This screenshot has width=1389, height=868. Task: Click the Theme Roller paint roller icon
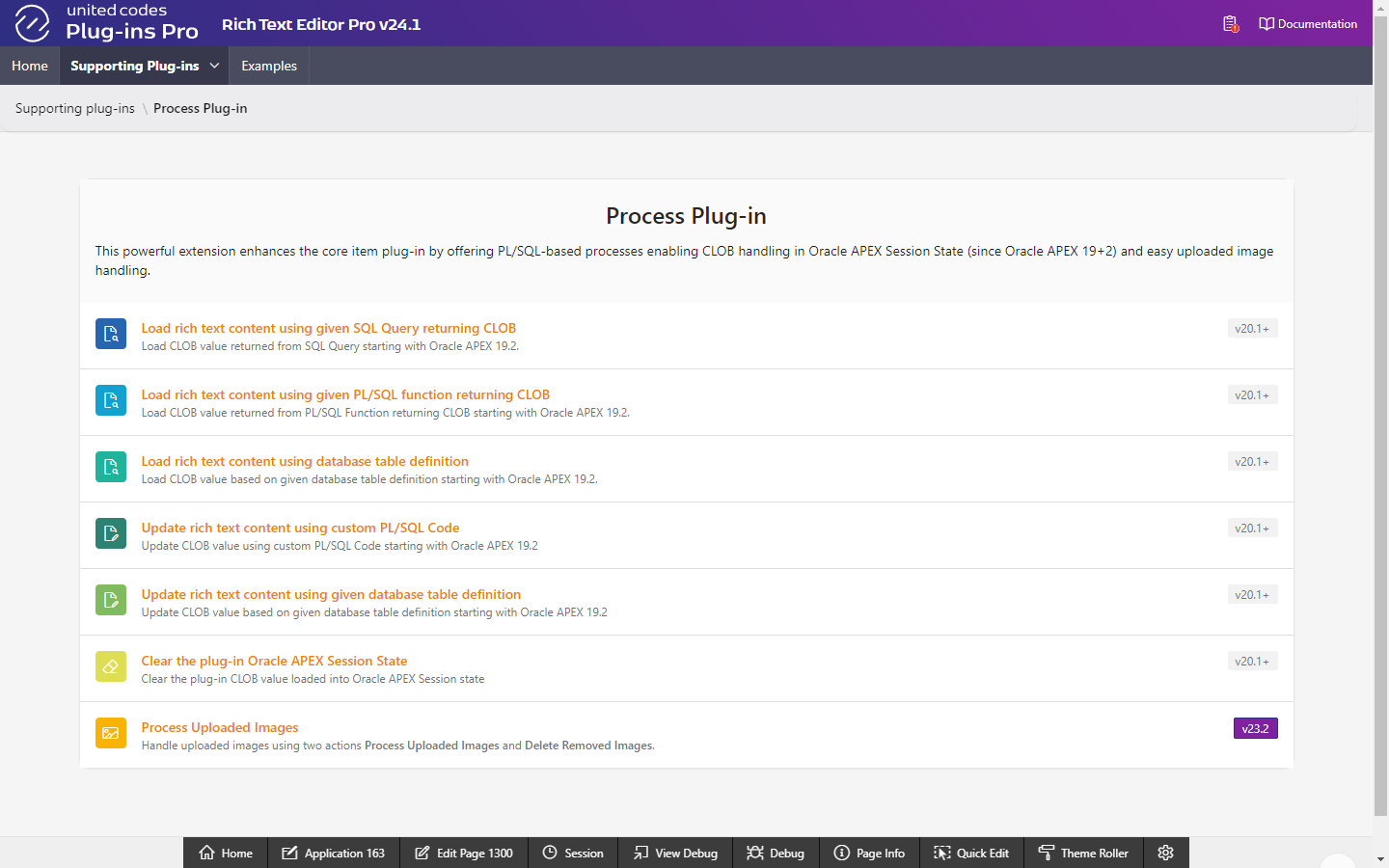pyautogui.click(x=1047, y=853)
